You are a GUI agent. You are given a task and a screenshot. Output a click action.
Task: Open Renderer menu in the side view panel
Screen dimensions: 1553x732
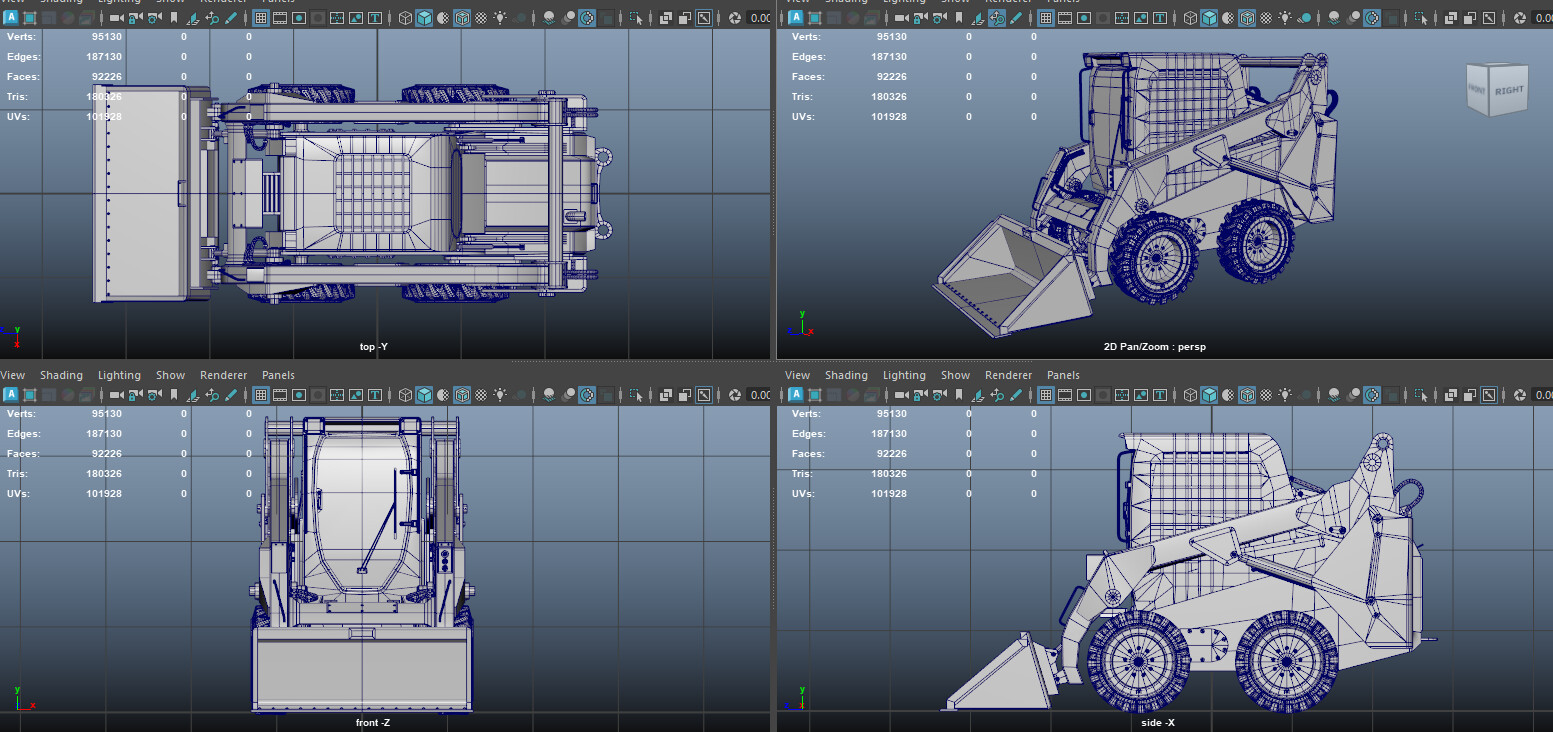click(1008, 375)
